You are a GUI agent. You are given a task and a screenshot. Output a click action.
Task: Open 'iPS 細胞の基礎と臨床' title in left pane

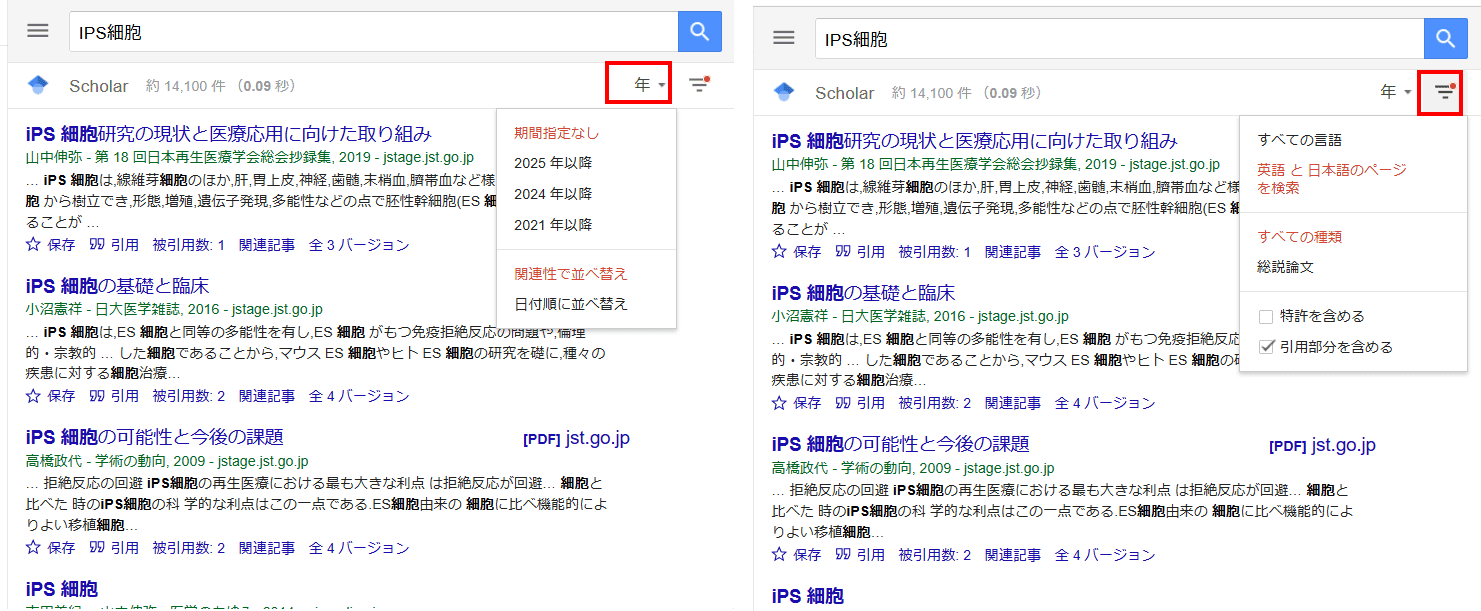[x=118, y=286]
